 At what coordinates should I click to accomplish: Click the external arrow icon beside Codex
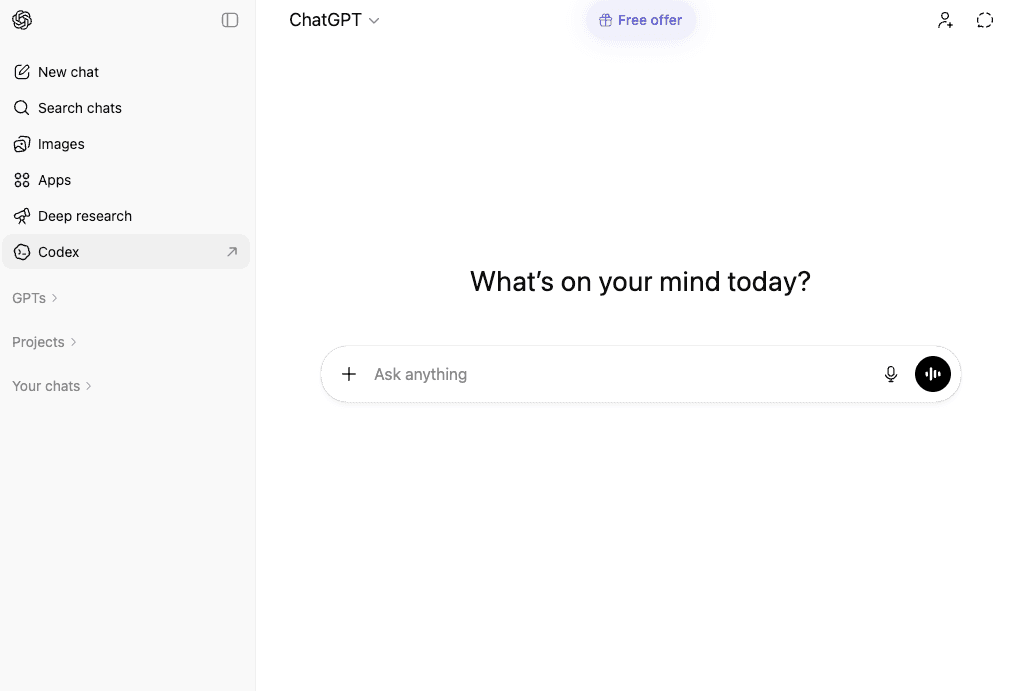[x=232, y=252]
